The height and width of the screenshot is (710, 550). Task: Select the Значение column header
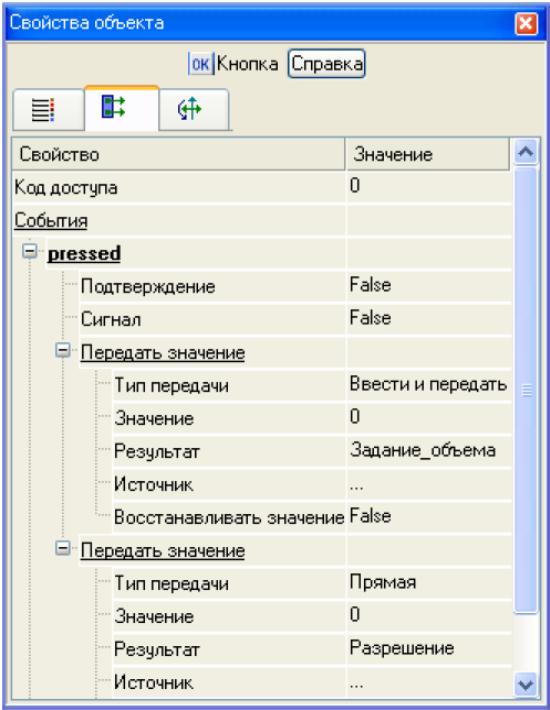coord(427,154)
